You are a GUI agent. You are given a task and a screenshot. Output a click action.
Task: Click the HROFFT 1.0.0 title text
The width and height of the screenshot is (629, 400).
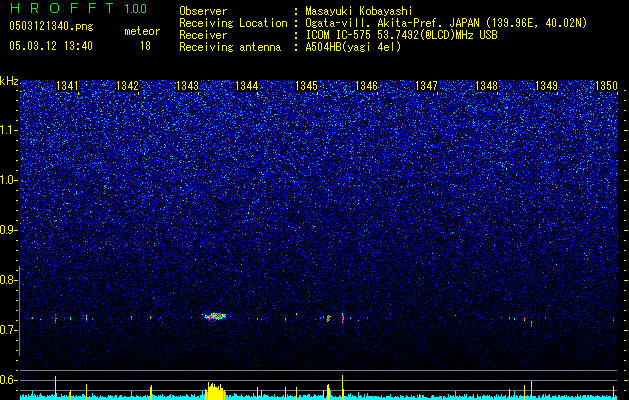pyautogui.click(x=78, y=8)
